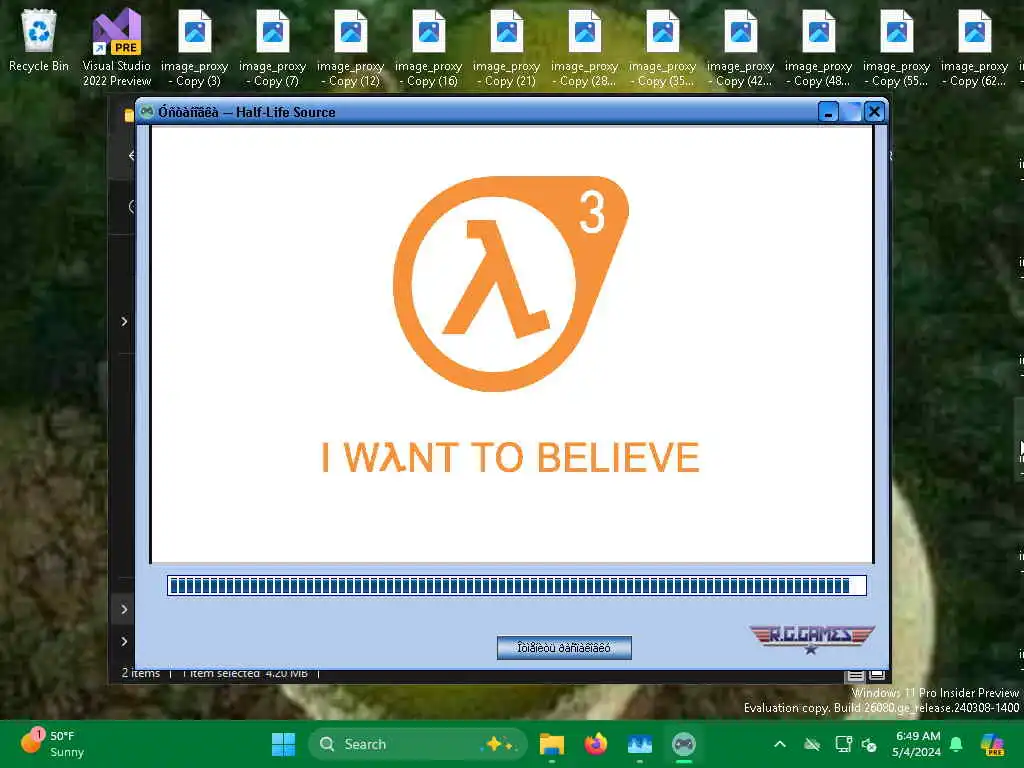The width and height of the screenshot is (1024, 768).
Task: Expand the middle File Explorer tree chevron
Action: pyautogui.click(x=124, y=609)
